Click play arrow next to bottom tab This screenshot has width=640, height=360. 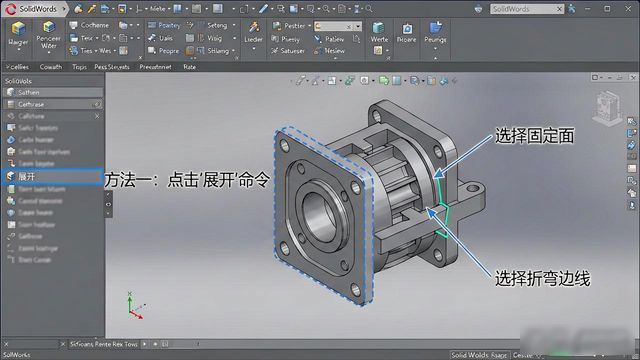144,344
